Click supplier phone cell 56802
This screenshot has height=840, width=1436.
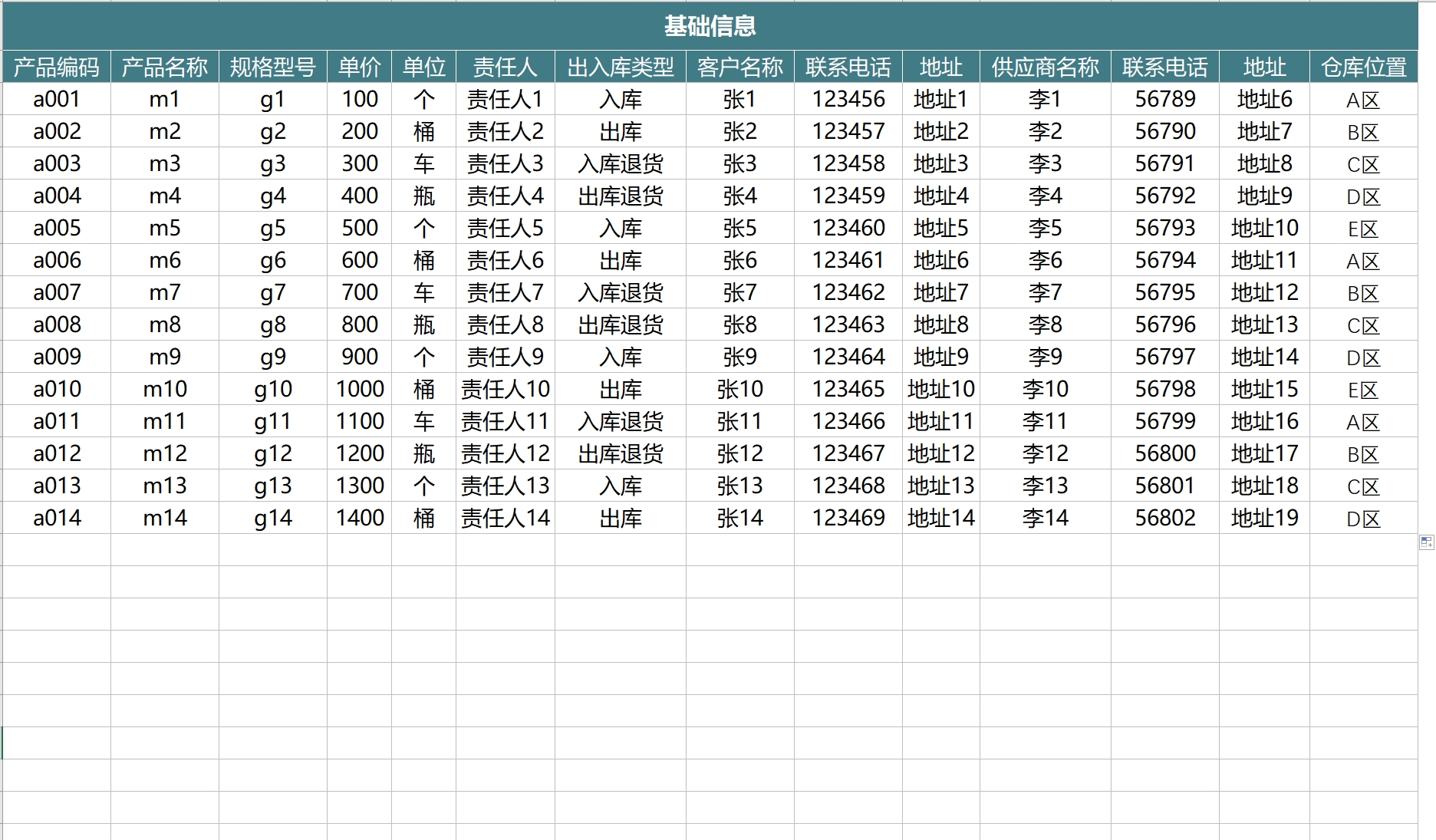1165,518
